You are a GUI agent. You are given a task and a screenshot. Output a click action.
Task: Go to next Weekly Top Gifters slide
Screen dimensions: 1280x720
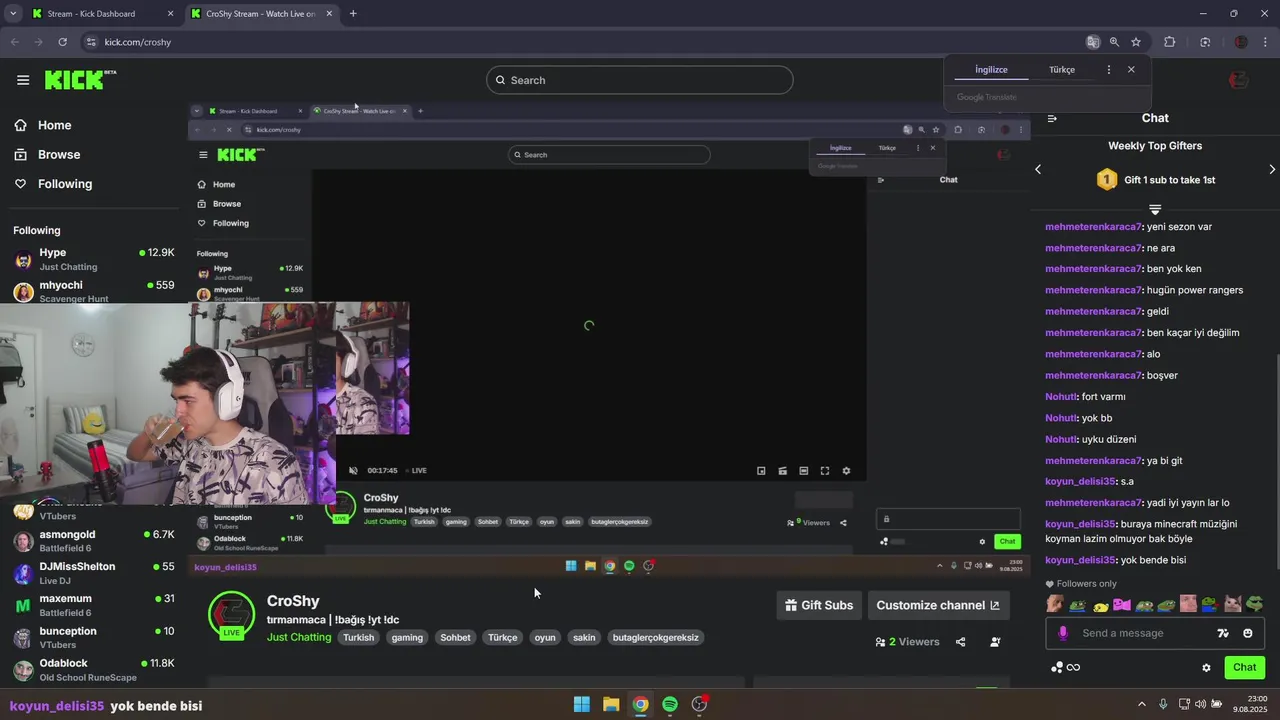pos(1272,169)
